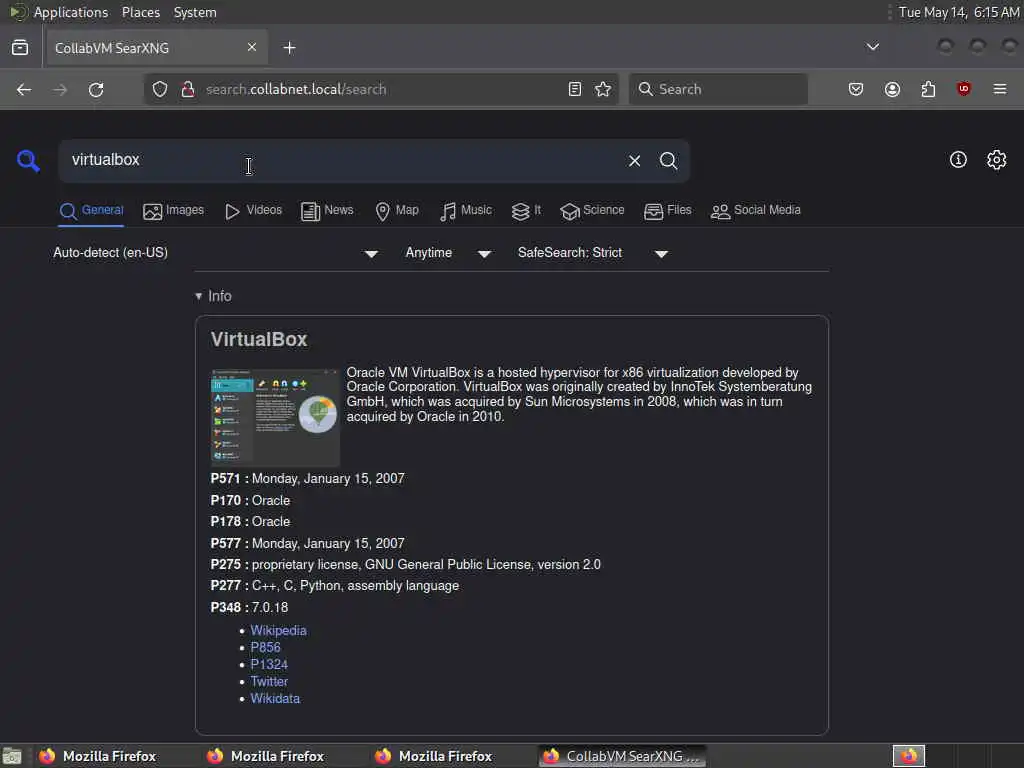
Task: Focus the virtualbox search query field
Action: pyautogui.click(x=340, y=161)
